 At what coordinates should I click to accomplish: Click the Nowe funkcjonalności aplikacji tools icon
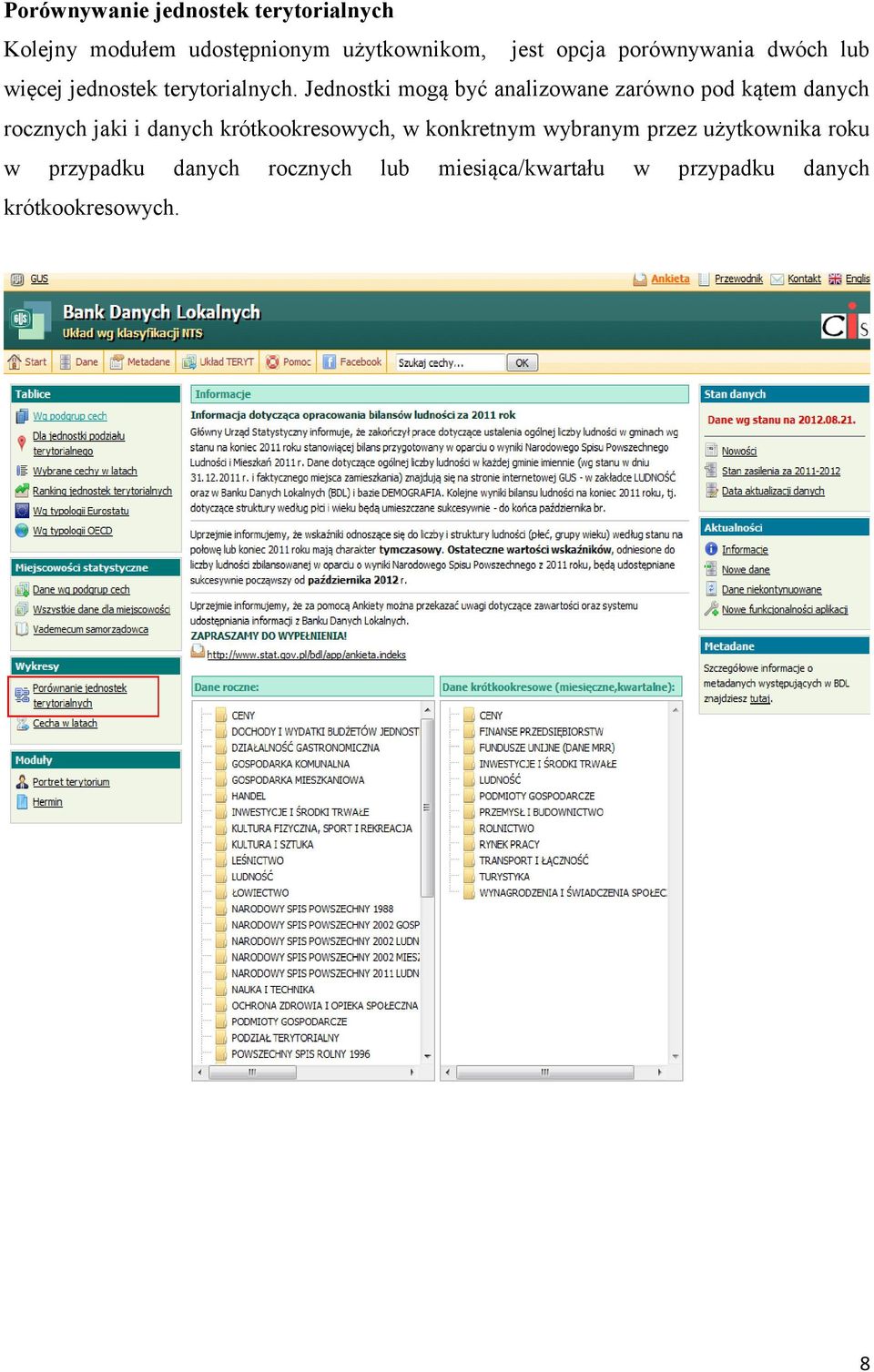pyautogui.click(x=711, y=609)
